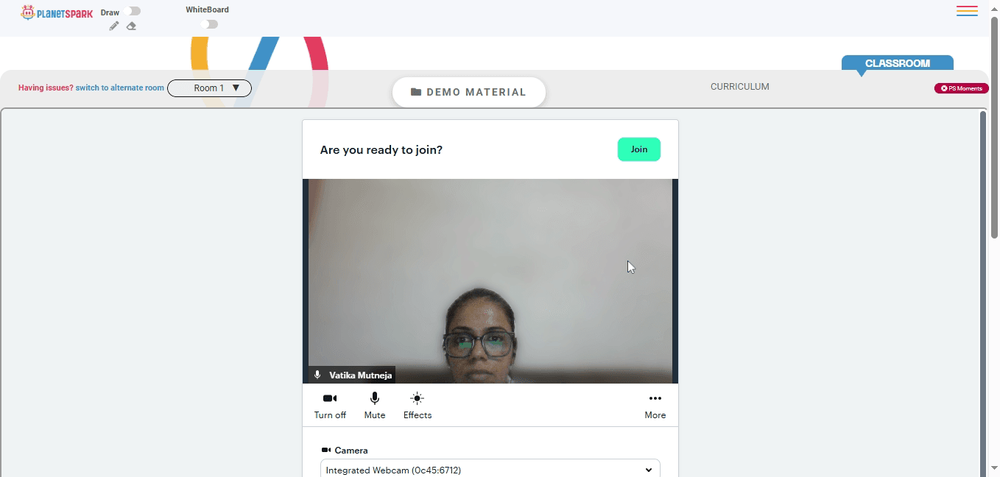
Task: Open Camera device dropdown
Action: tap(490, 470)
